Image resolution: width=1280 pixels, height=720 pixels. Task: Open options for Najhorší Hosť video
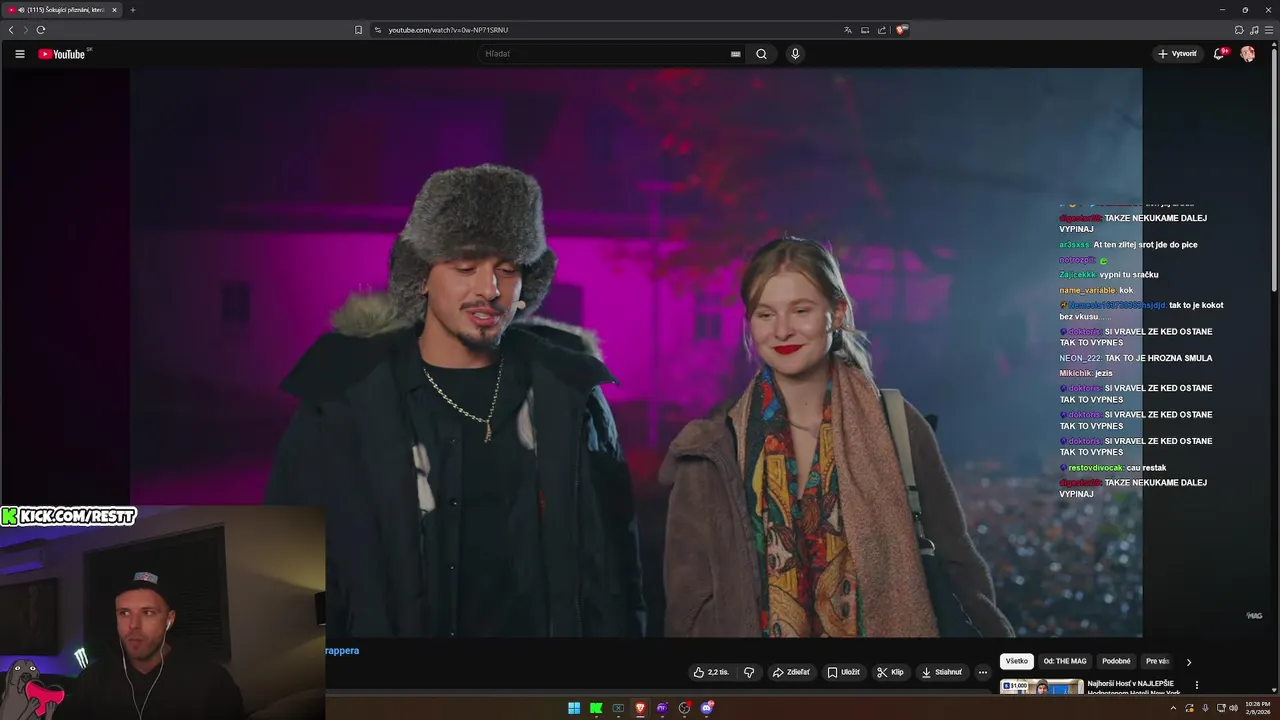pos(1197,686)
